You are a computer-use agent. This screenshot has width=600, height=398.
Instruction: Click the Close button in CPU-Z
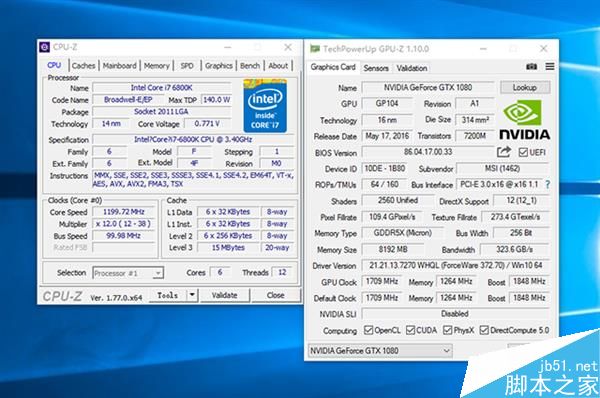tap(276, 295)
